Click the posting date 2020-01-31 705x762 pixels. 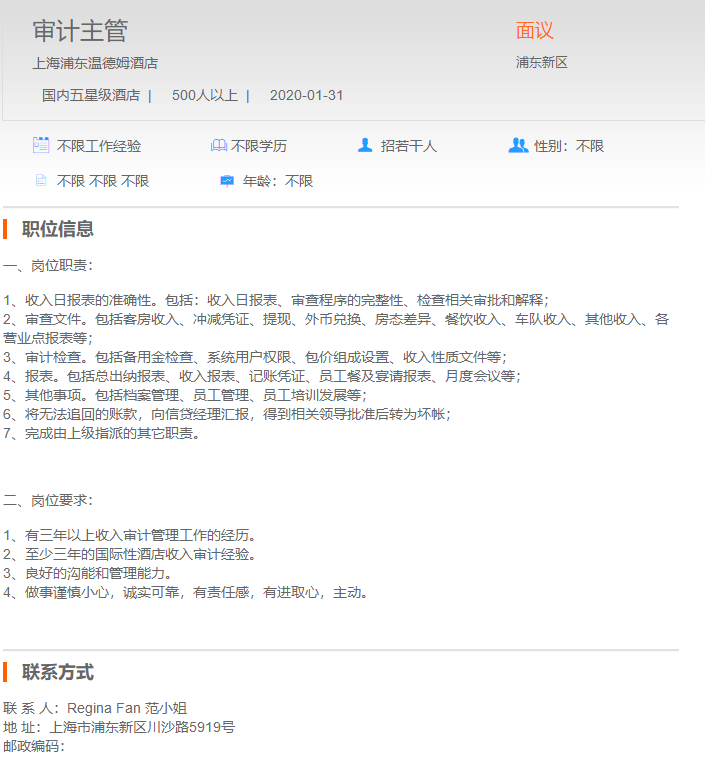tap(306, 95)
